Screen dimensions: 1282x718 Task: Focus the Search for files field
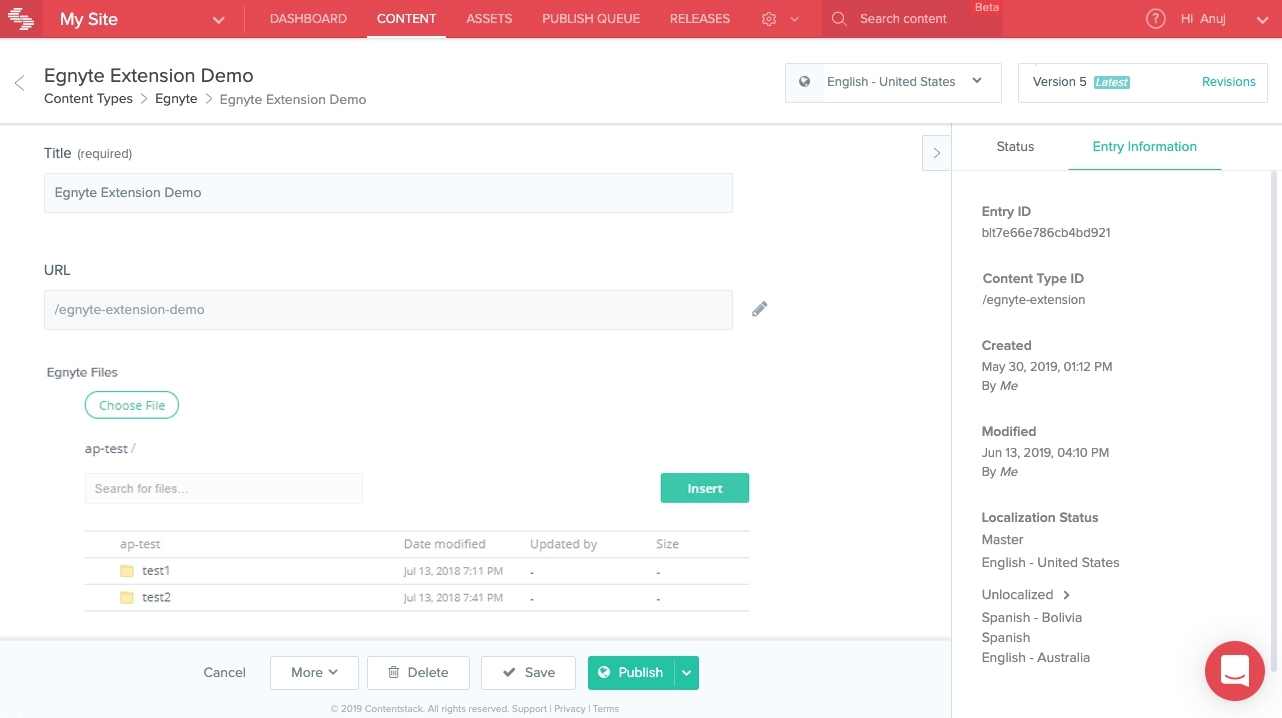point(224,489)
